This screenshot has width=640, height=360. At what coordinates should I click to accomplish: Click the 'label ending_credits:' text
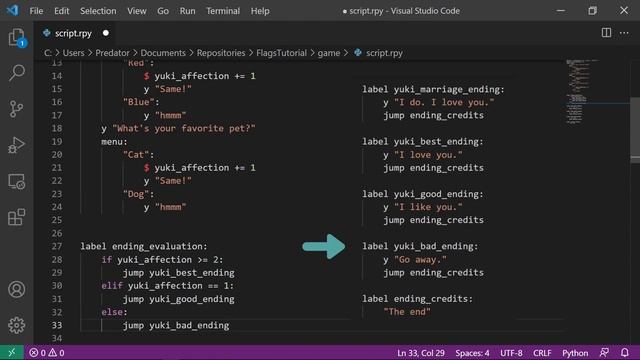418,299
